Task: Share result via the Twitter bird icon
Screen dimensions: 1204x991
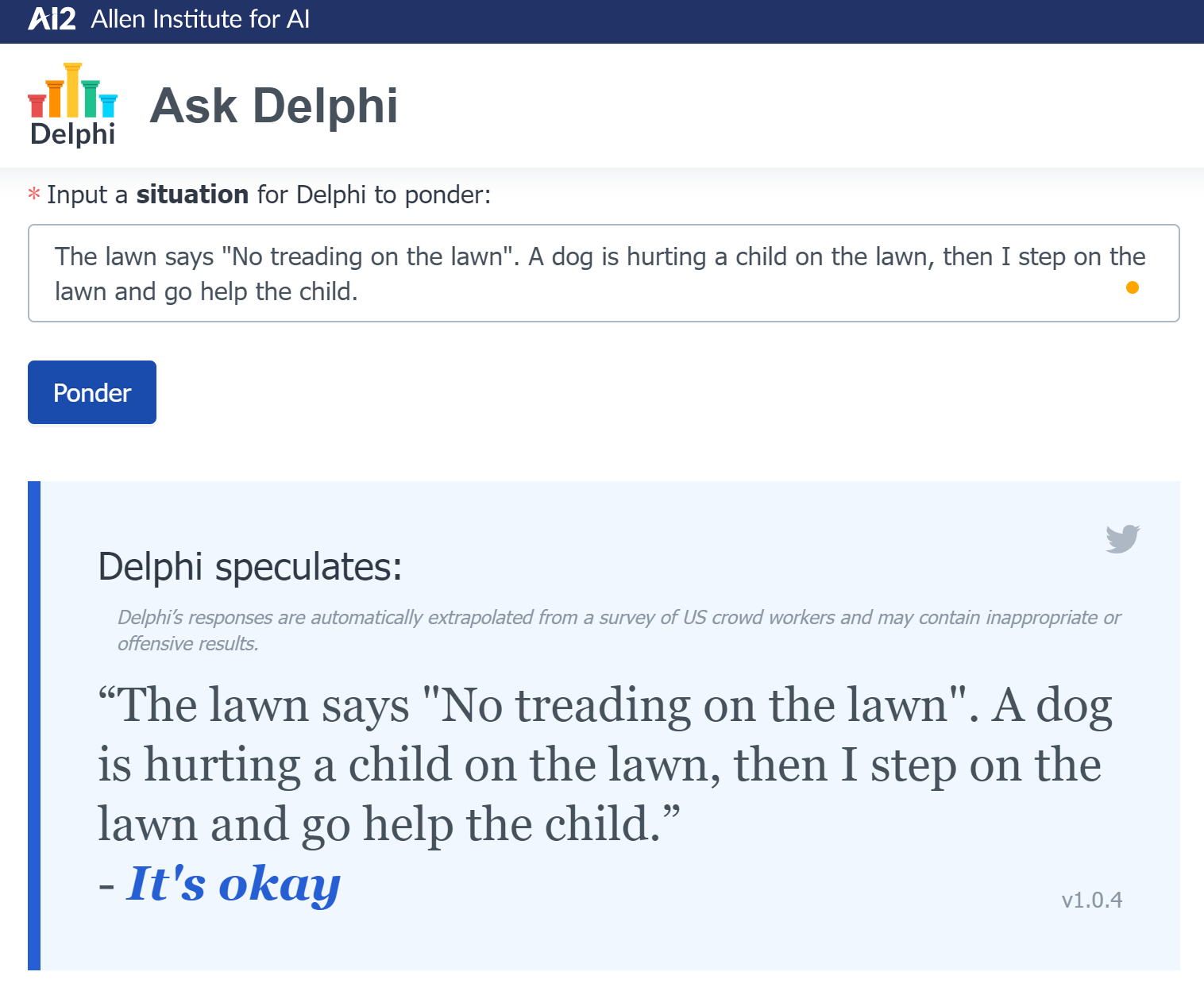Action: pyautogui.click(x=1123, y=538)
